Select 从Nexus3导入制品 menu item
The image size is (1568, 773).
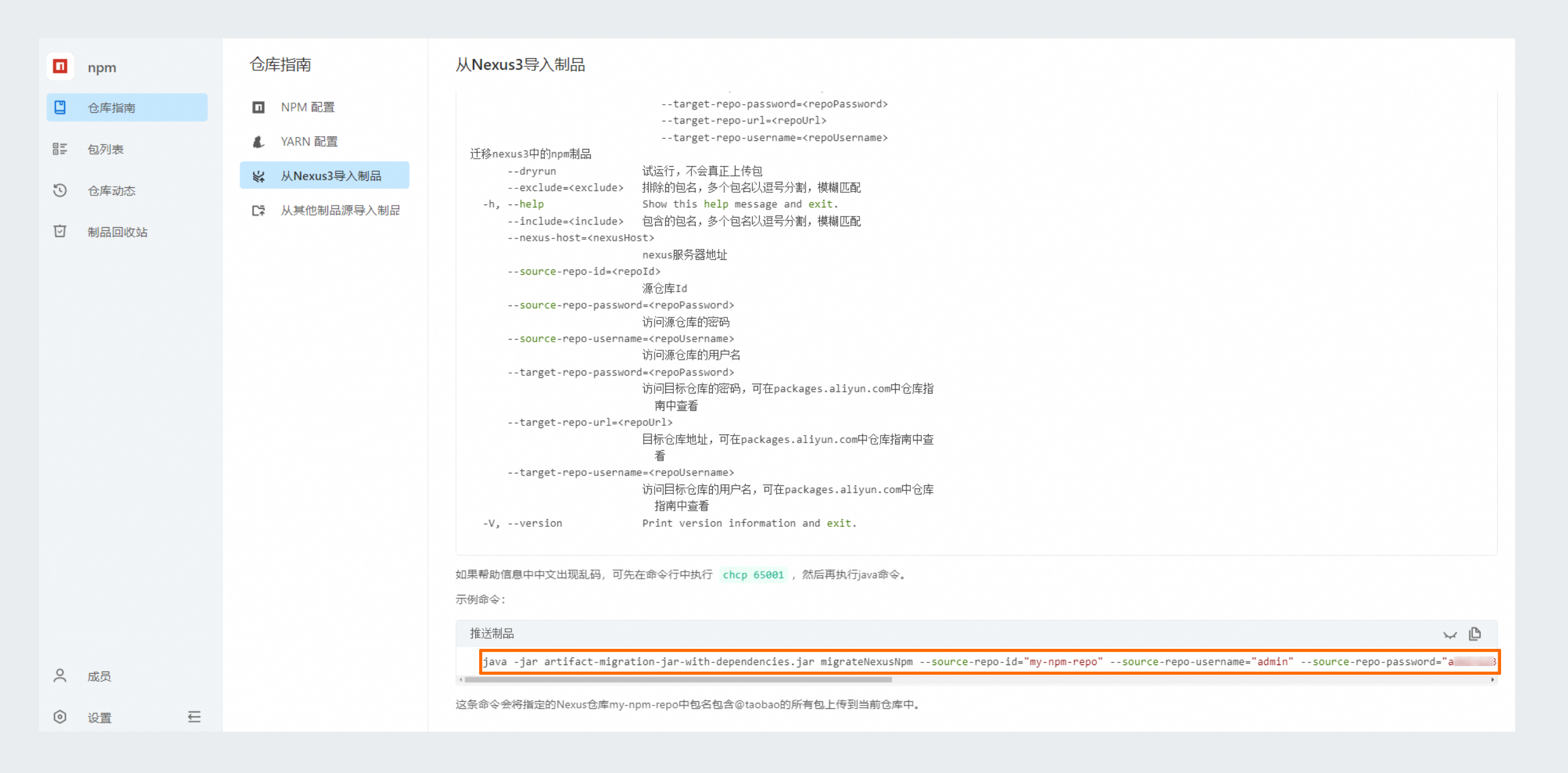coord(331,176)
